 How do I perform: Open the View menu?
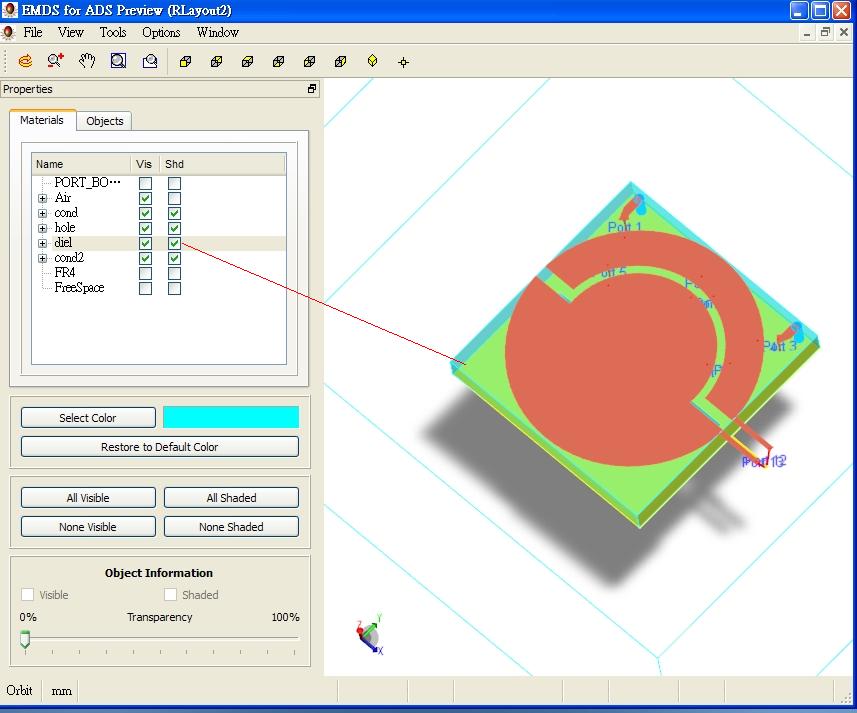pyautogui.click(x=71, y=32)
